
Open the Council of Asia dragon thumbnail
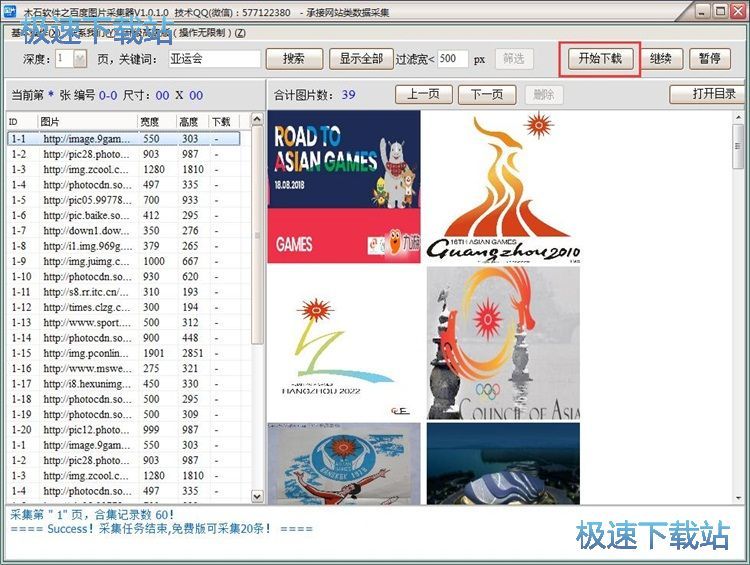(x=503, y=343)
